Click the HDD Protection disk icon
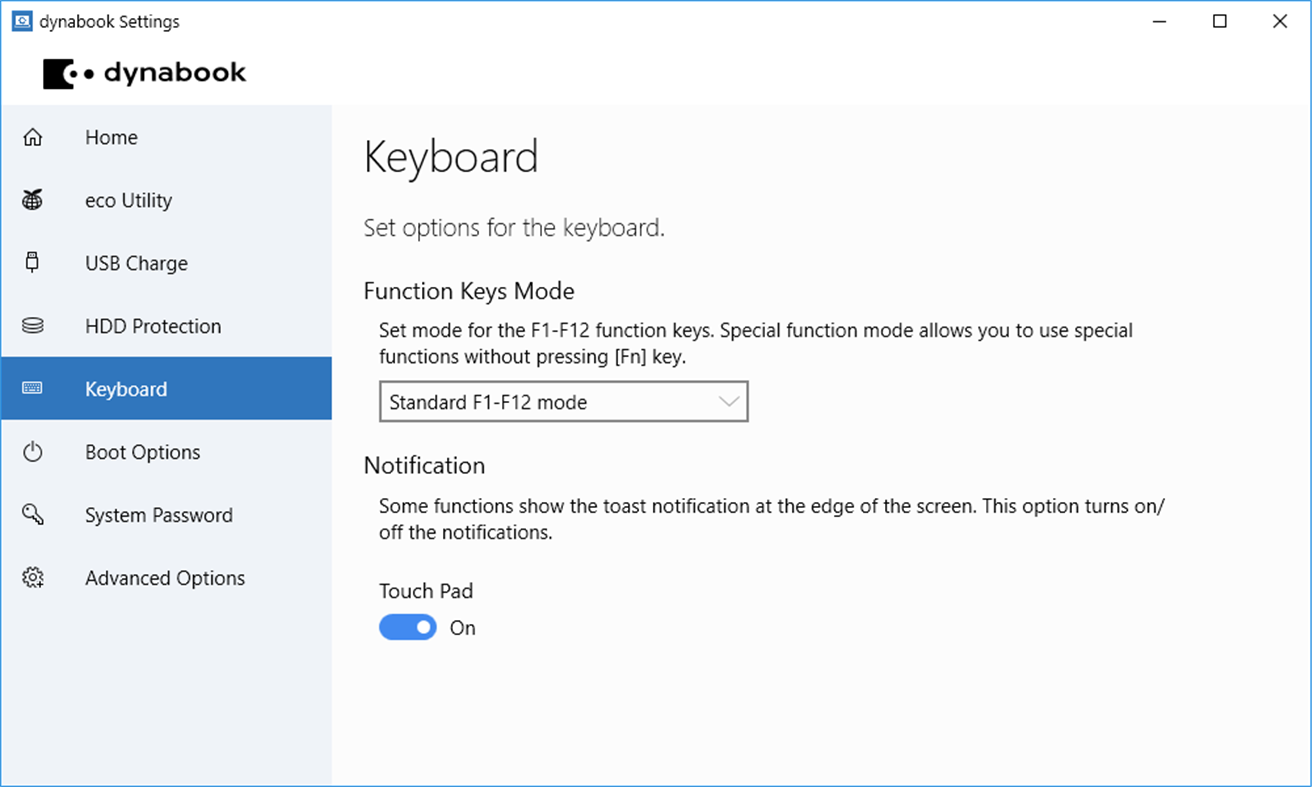The width and height of the screenshot is (1312, 787). coord(33,326)
